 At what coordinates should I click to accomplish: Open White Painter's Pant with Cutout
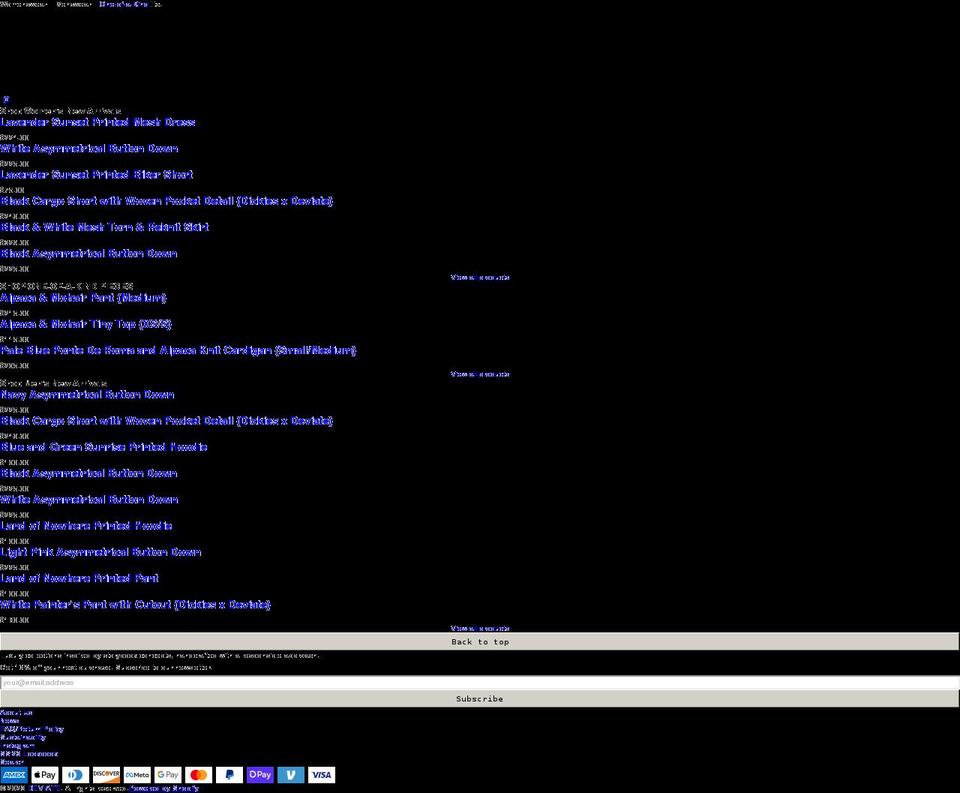tap(135, 604)
